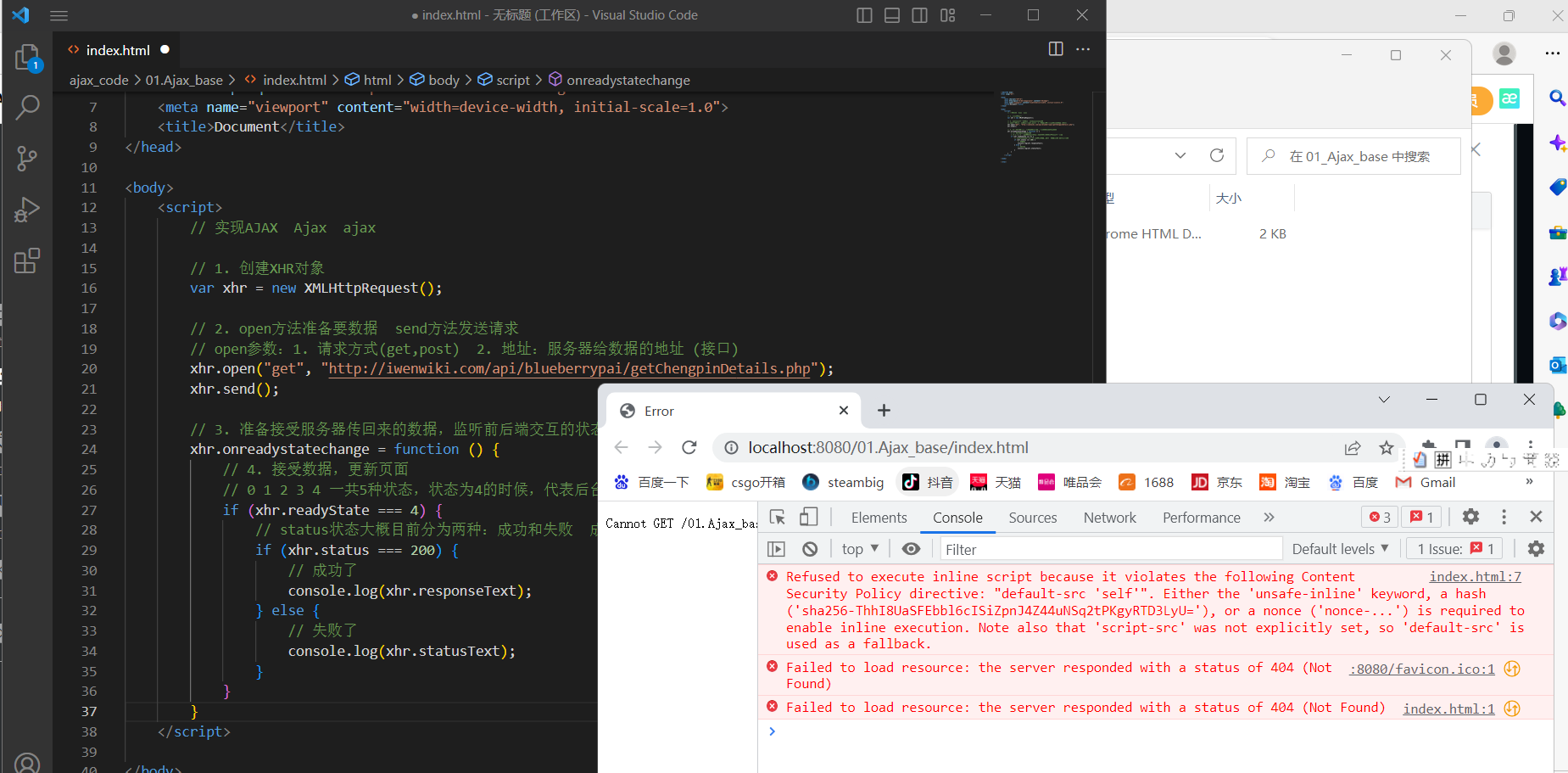Go forward in Chrome
Viewport: 1568px width, 773px height.
pyautogui.click(x=656, y=447)
